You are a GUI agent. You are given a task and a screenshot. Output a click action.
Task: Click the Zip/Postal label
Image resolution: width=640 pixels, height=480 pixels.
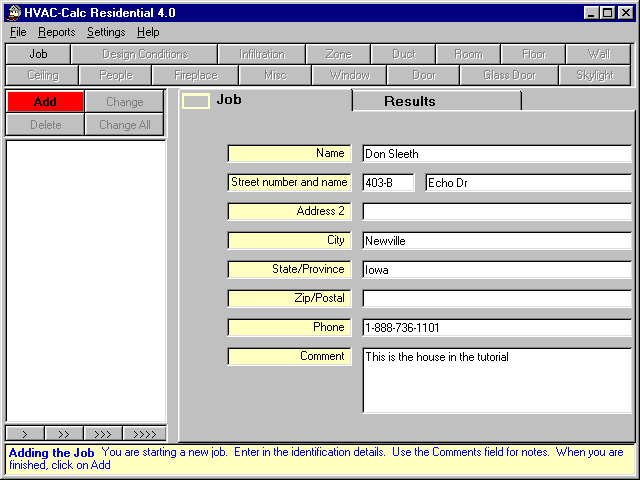click(x=289, y=298)
